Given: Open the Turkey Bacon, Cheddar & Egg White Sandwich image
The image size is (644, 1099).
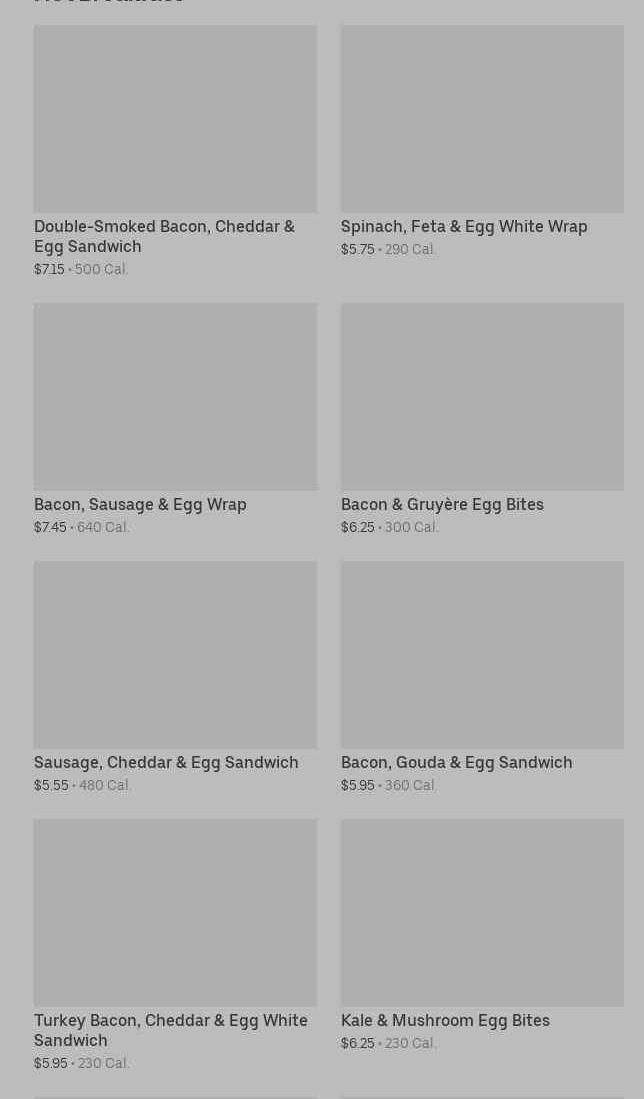Looking at the screenshot, I should pyautogui.click(x=175, y=912).
